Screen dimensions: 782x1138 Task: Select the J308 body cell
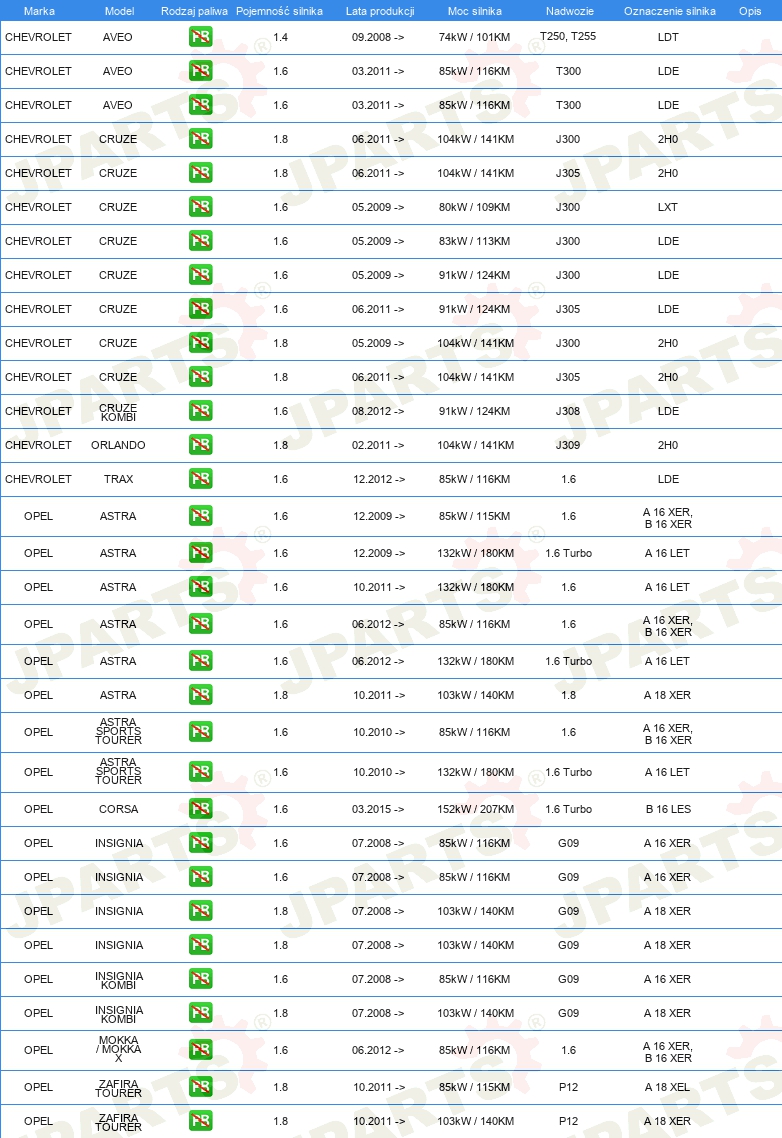[x=568, y=411]
